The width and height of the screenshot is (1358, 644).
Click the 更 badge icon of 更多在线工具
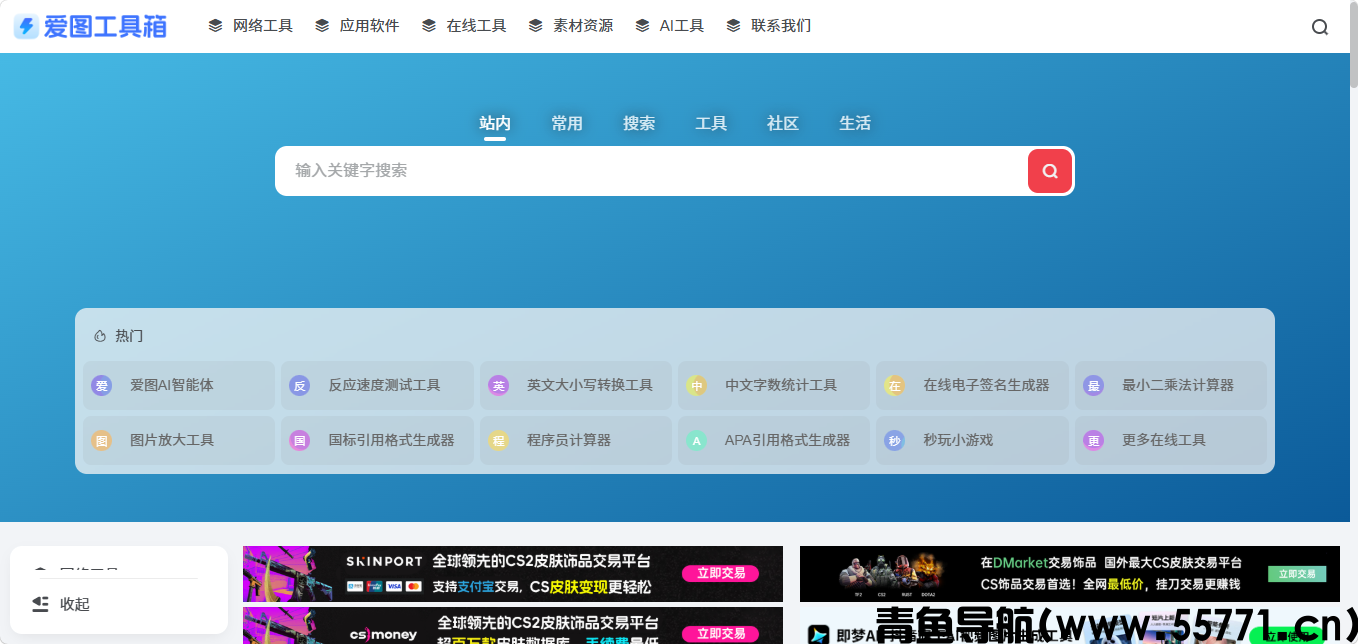(1093, 440)
